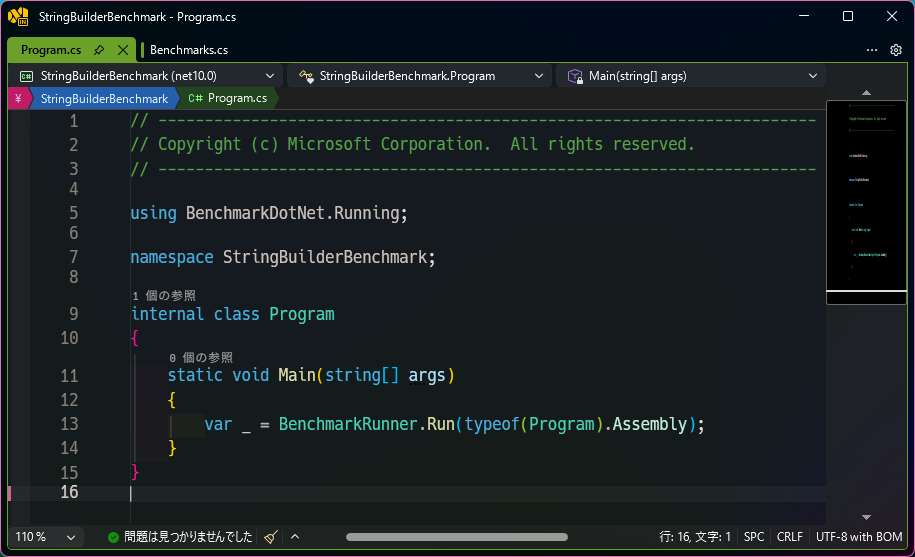Click the scroll up arrow of the minimap
915x557 pixels.
tap(867, 93)
